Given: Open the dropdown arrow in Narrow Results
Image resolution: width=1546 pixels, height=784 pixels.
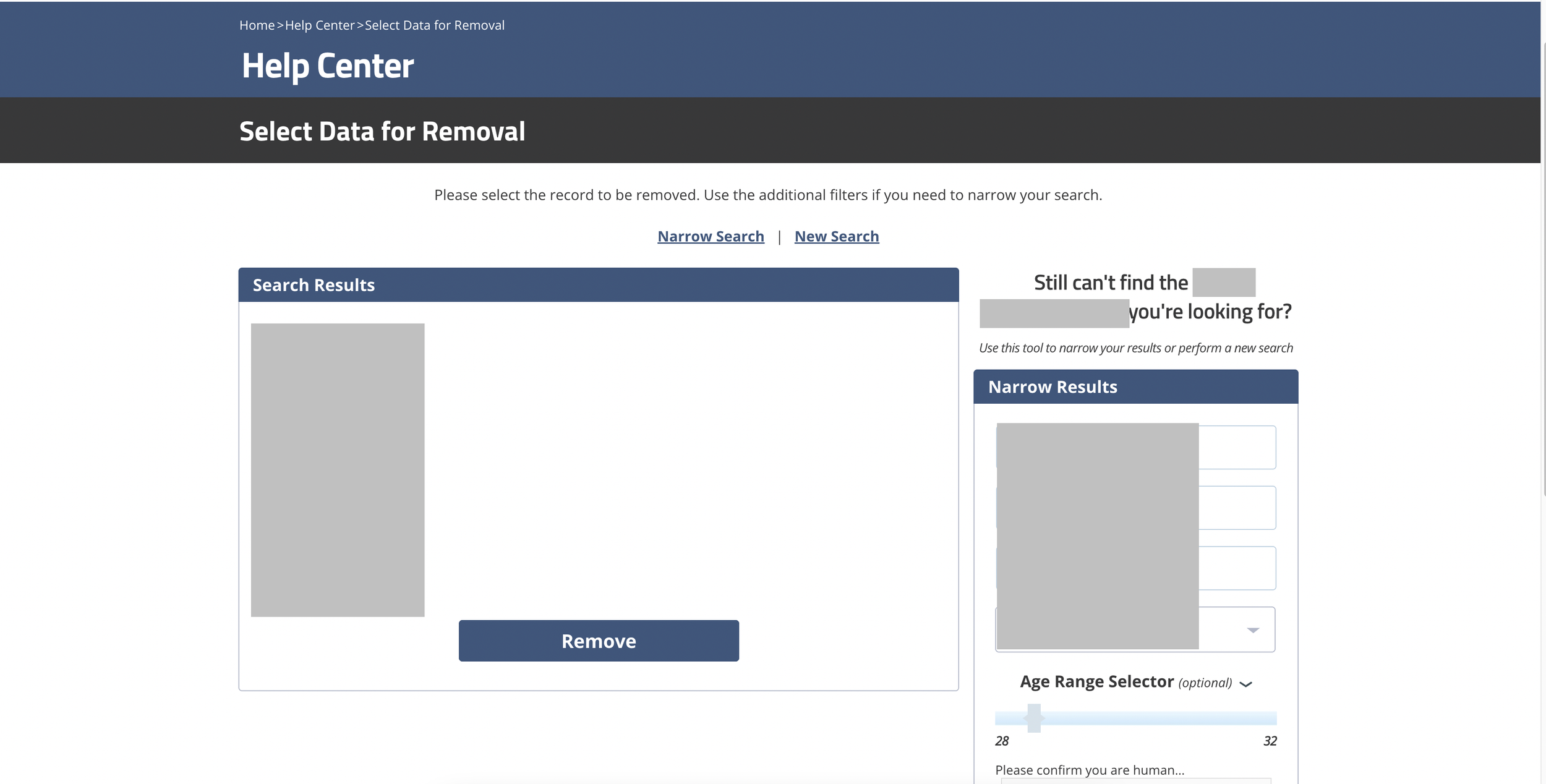Looking at the screenshot, I should coord(1253,630).
